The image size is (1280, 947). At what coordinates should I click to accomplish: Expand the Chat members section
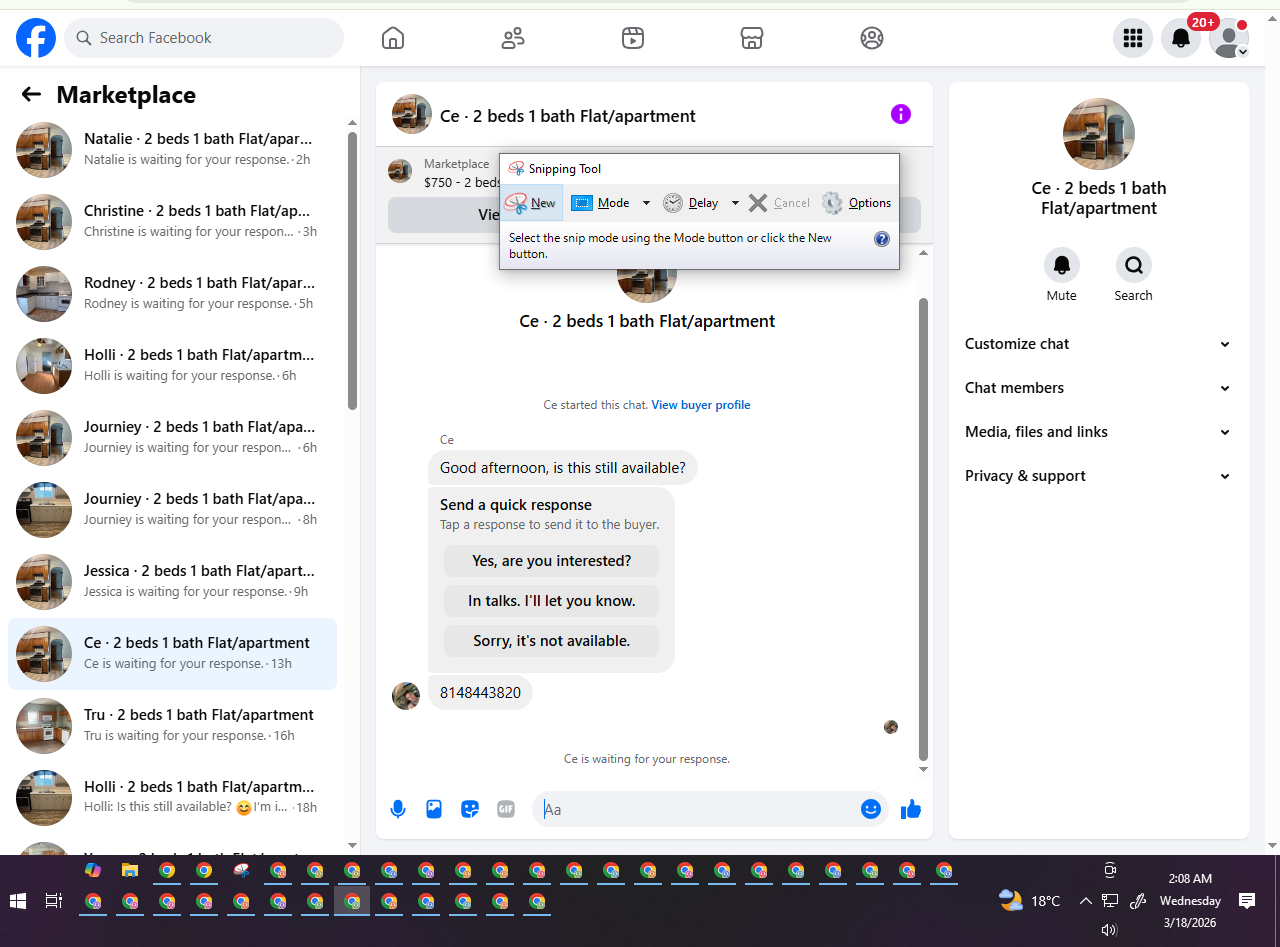click(x=1097, y=388)
